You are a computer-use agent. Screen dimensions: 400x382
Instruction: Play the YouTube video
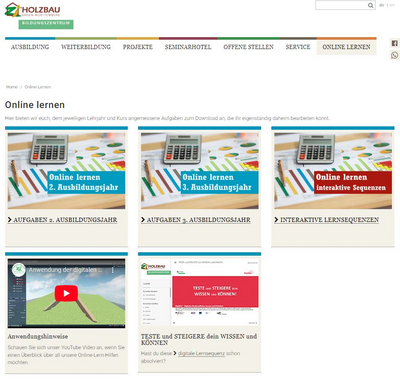click(x=66, y=293)
